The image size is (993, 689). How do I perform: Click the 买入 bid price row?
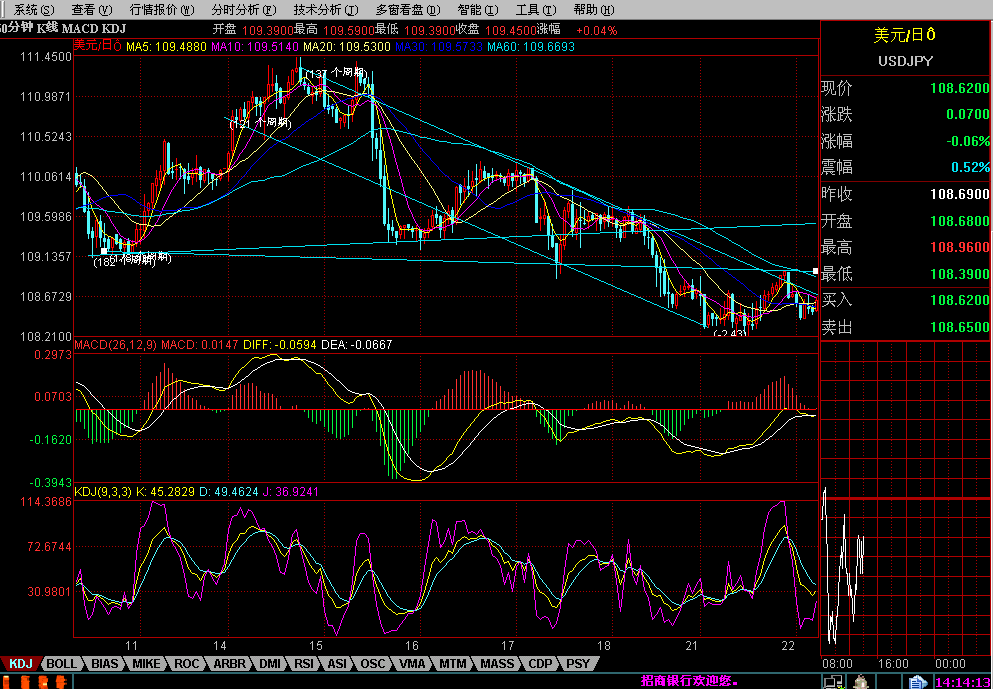[905, 300]
